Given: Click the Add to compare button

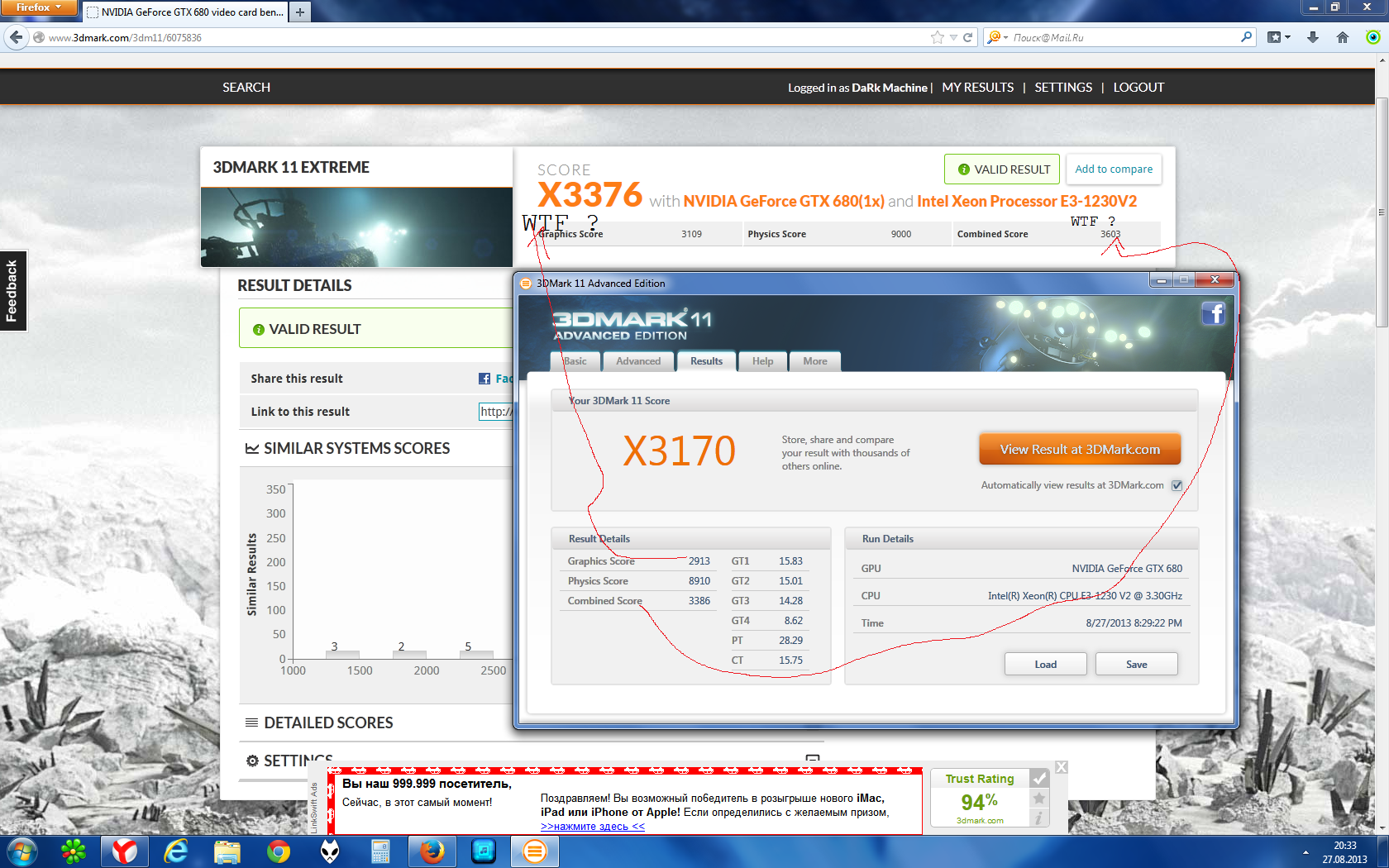Looking at the screenshot, I should click(1114, 169).
